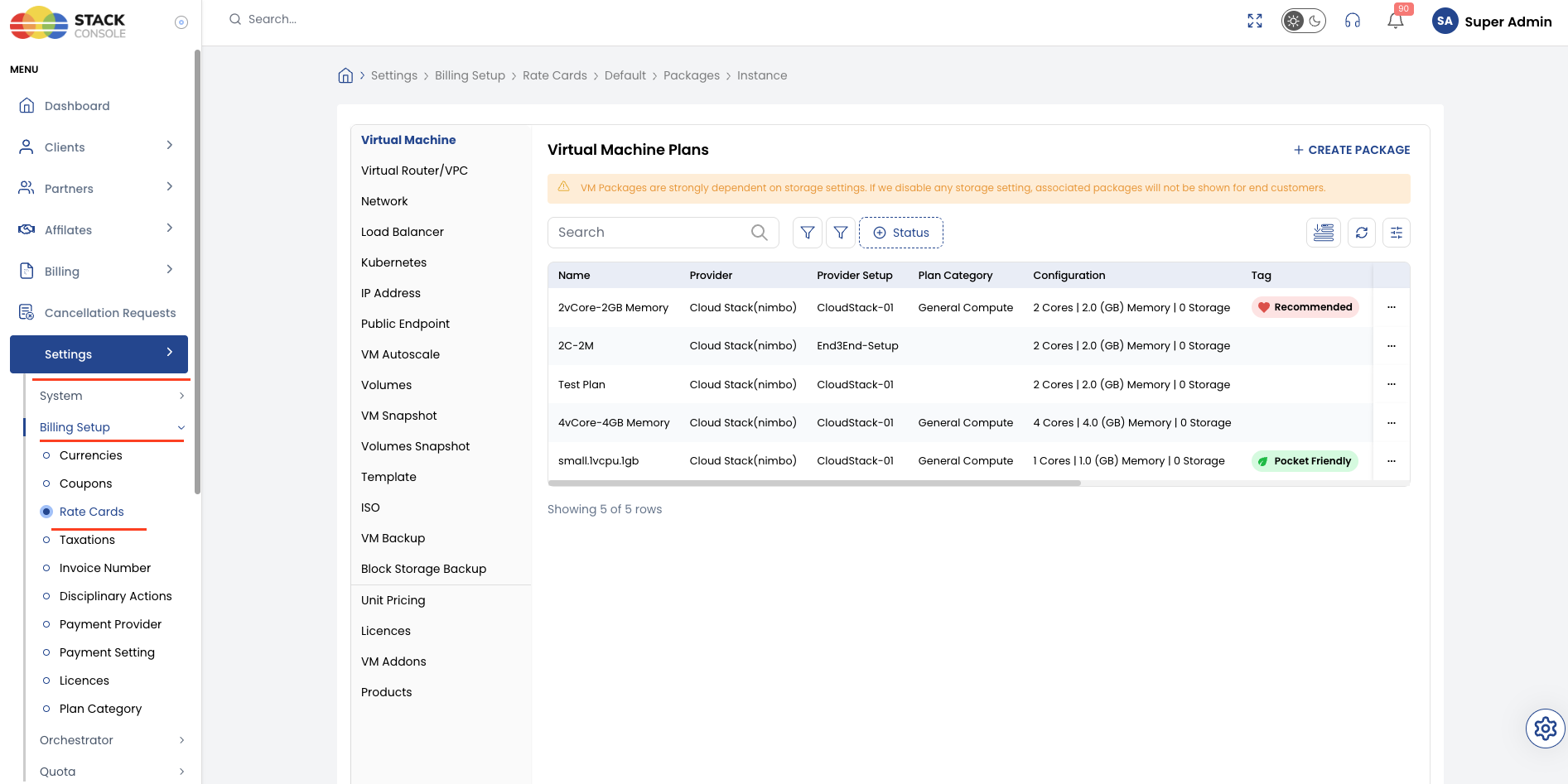This screenshot has width=1568, height=784.
Task: Open the Virtual Router/VPC package tab
Action: pyautogui.click(x=415, y=171)
